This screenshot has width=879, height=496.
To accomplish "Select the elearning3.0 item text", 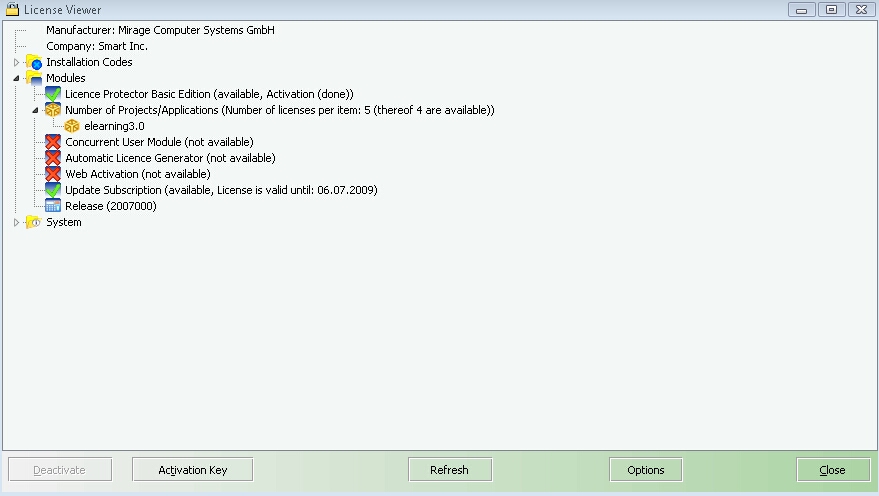I will click(114, 126).
